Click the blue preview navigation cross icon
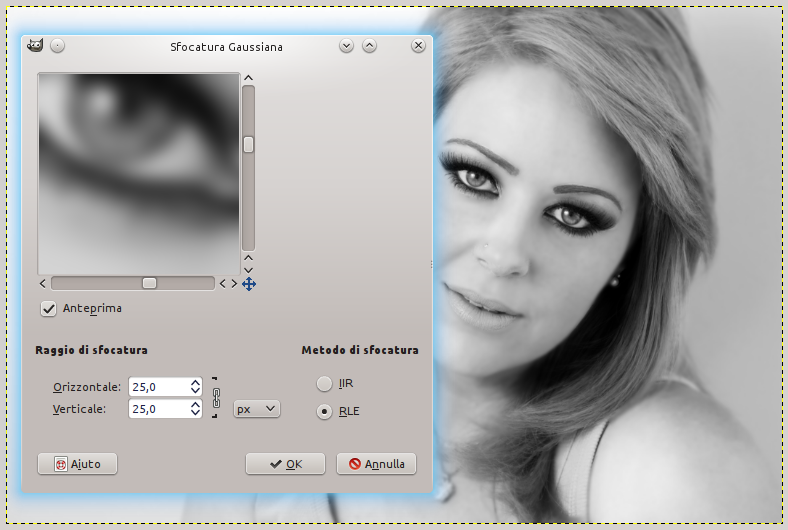 pyautogui.click(x=249, y=284)
